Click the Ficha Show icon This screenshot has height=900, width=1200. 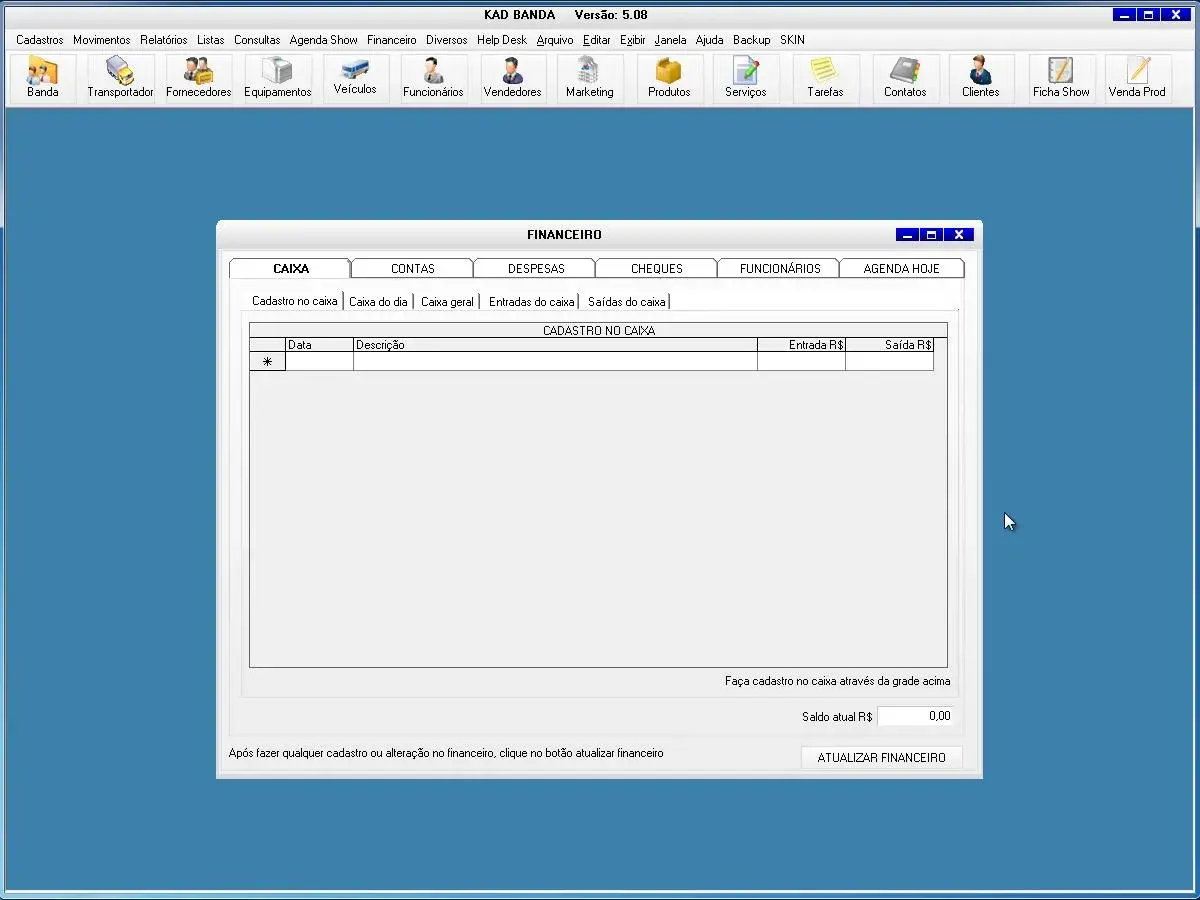tap(1061, 78)
